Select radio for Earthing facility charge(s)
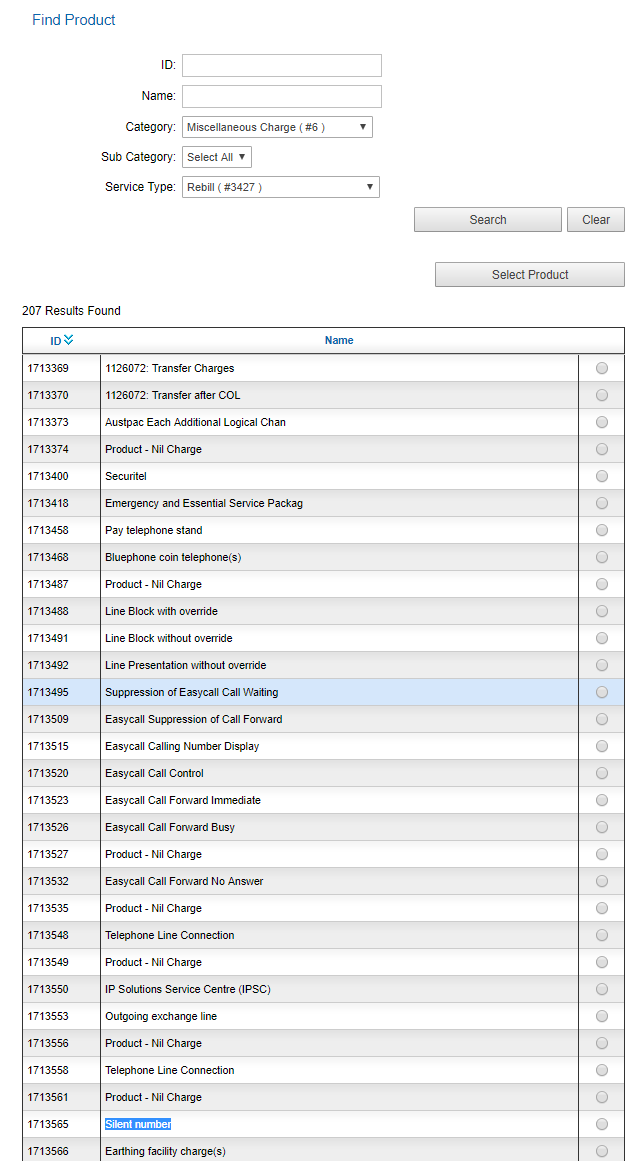The height and width of the screenshot is (1161, 637). (x=602, y=1151)
